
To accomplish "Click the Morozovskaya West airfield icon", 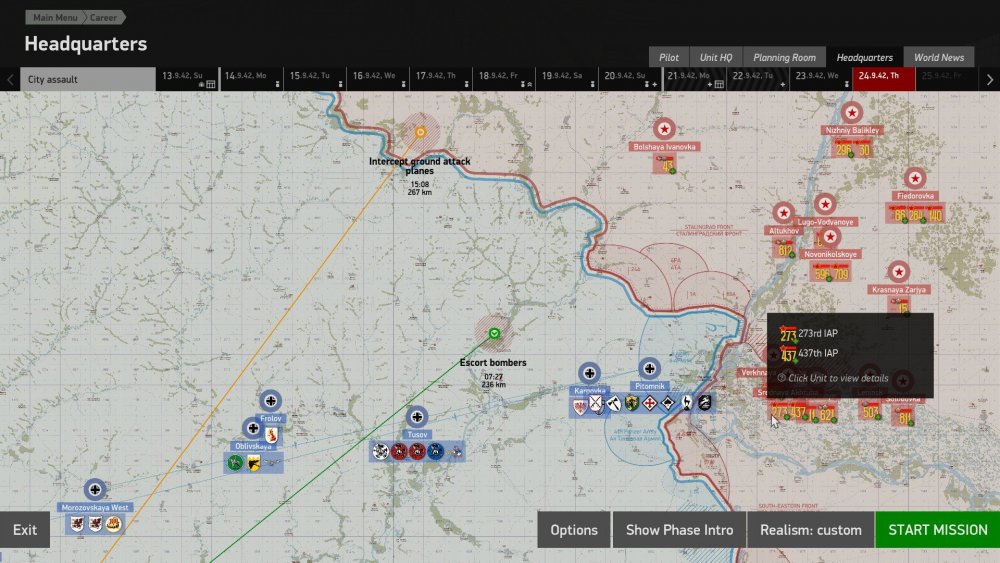I will 95,490.
